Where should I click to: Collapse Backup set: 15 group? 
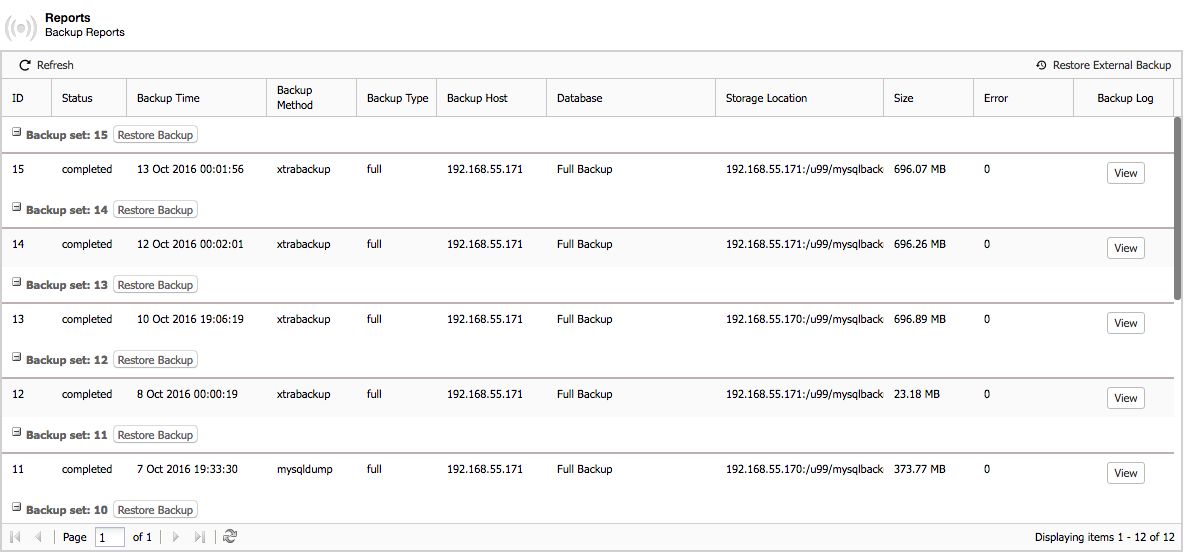pyautogui.click(x=17, y=131)
